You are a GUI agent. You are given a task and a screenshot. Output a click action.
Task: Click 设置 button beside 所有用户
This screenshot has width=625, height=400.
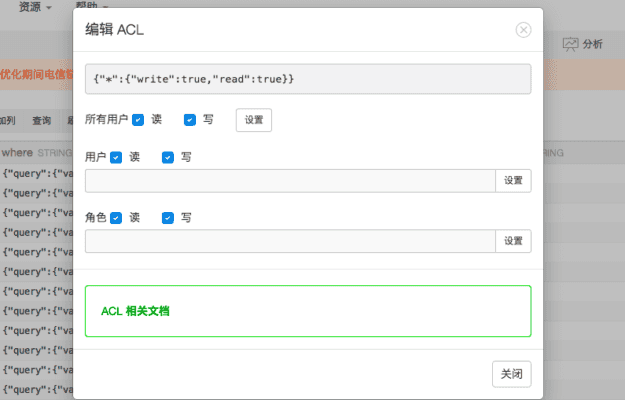(x=253, y=120)
